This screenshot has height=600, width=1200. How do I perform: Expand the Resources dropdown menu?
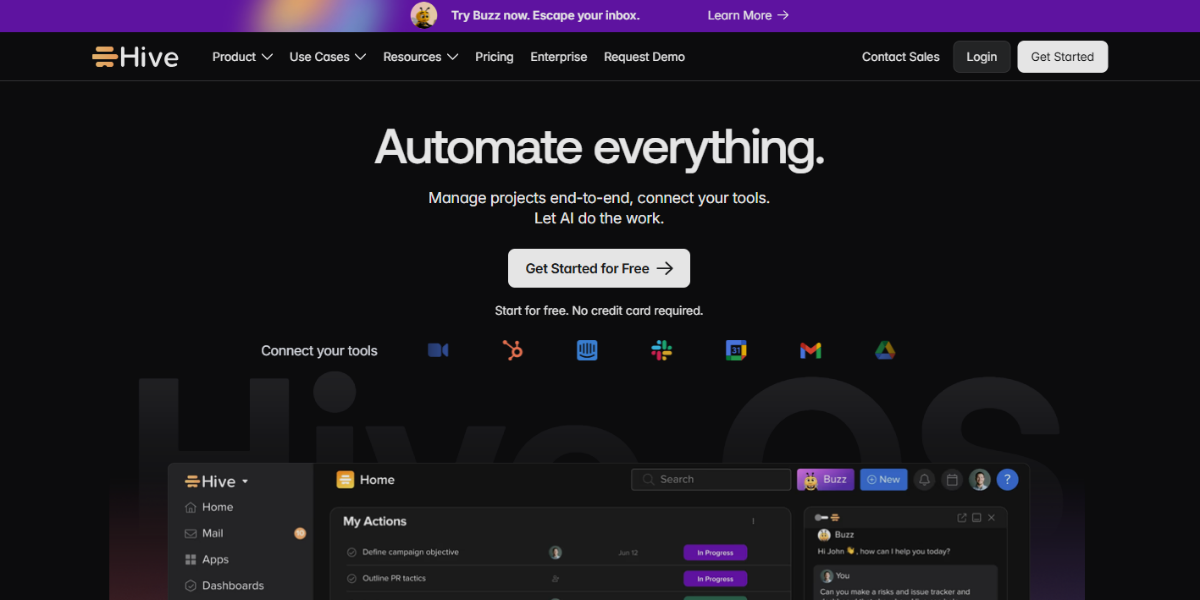pyautogui.click(x=420, y=57)
